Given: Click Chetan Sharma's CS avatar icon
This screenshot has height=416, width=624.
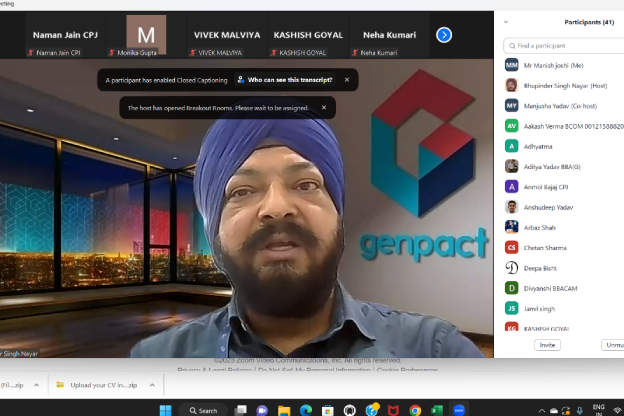Looking at the screenshot, I should [x=511, y=247].
